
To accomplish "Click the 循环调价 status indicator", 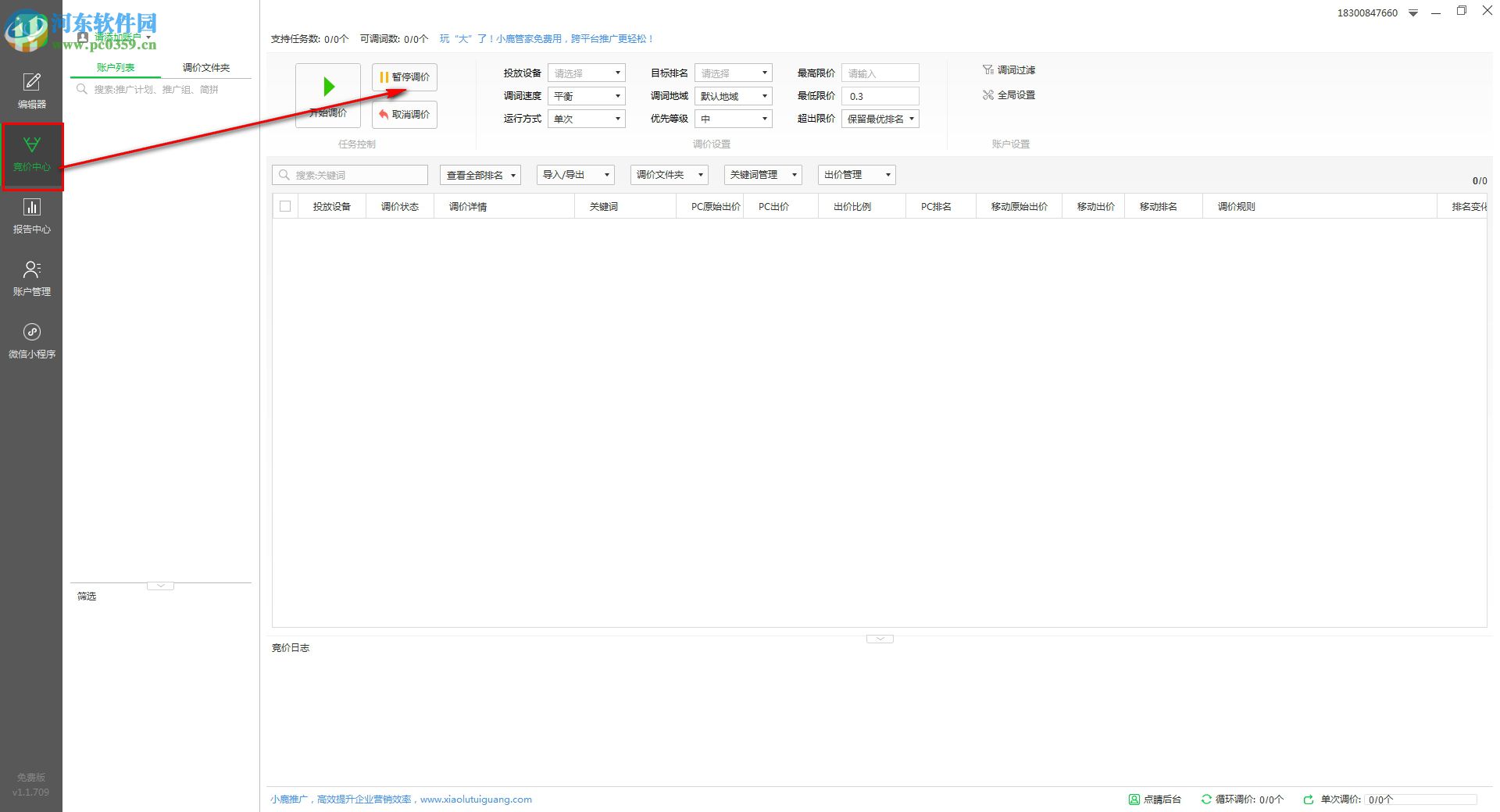I will [1242, 800].
